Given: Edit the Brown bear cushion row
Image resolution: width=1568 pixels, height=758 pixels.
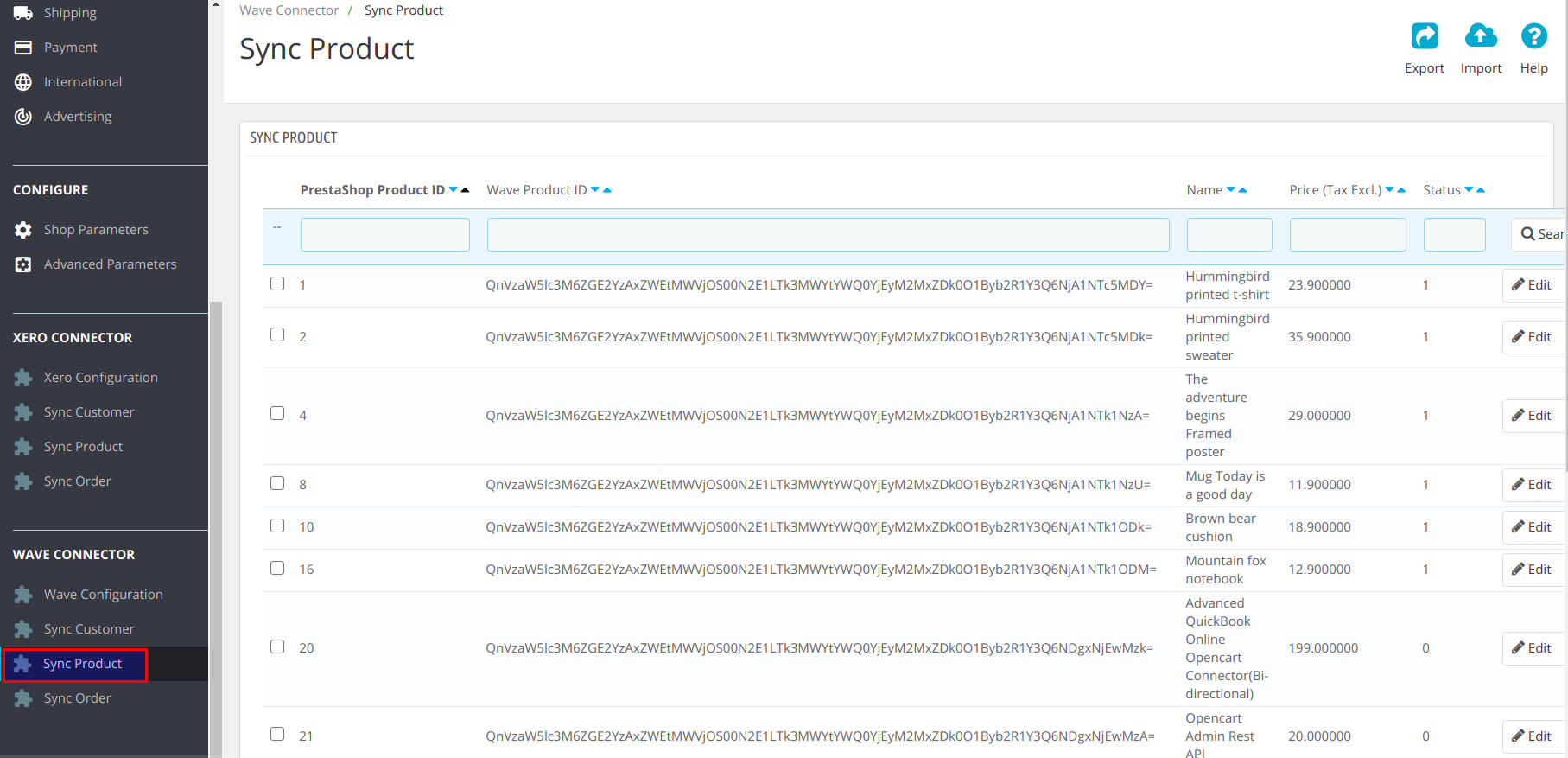Looking at the screenshot, I should [1533, 527].
